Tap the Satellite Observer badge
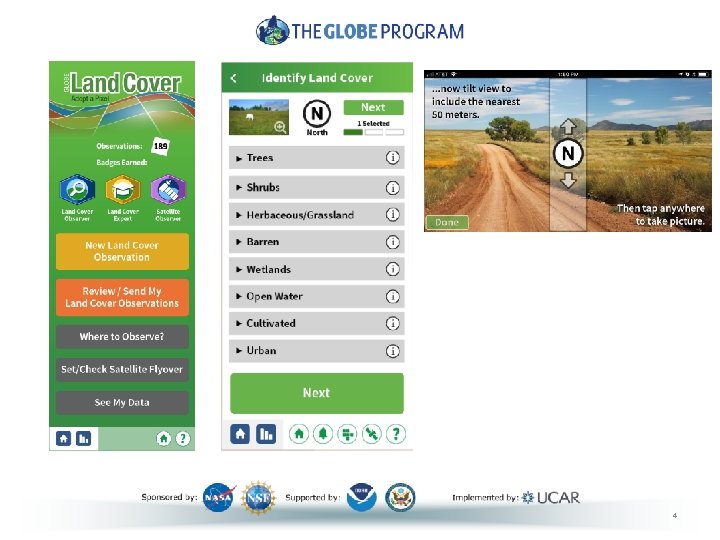 tap(168, 189)
